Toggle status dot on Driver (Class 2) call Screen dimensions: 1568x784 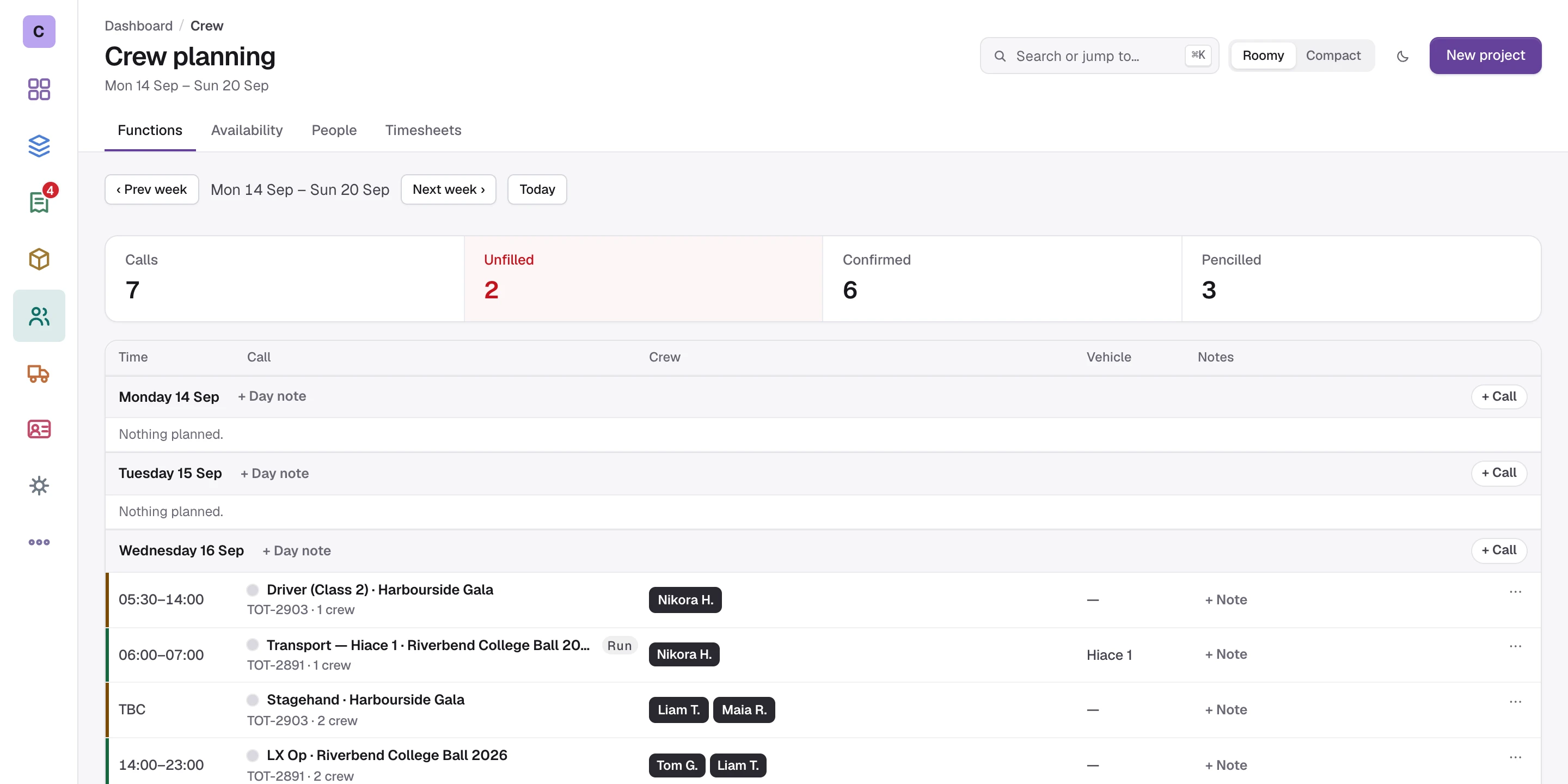click(253, 590)
